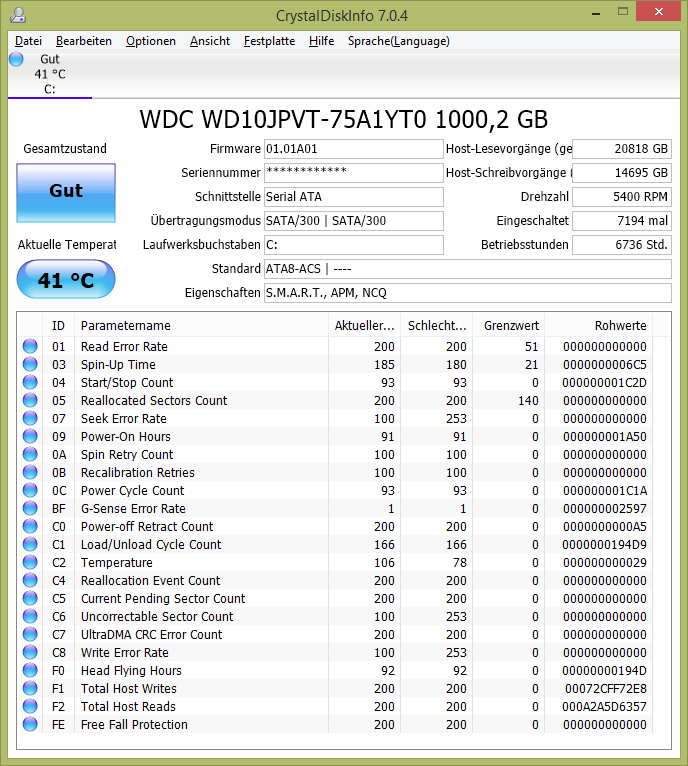Viewport: 688px width, 766px height.
Task: Click status orb for Head Flying Hours
Action: coord(30,670)
